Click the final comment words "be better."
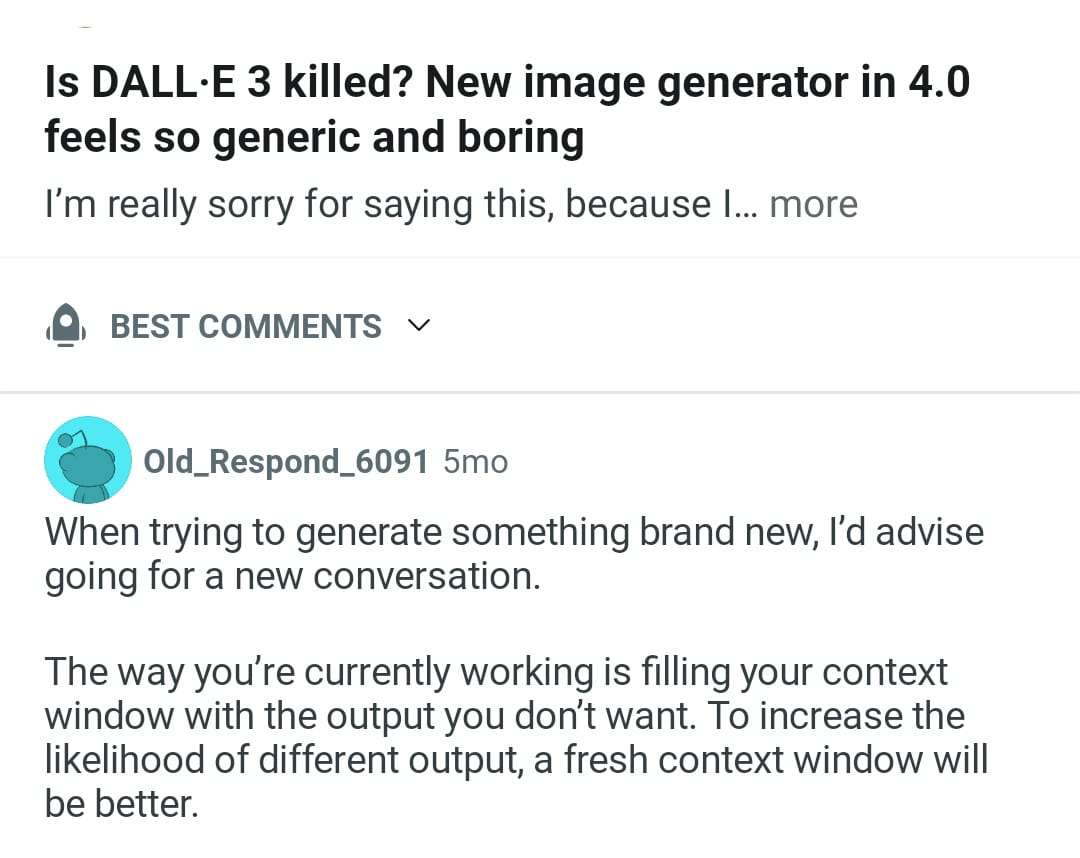 121,804
